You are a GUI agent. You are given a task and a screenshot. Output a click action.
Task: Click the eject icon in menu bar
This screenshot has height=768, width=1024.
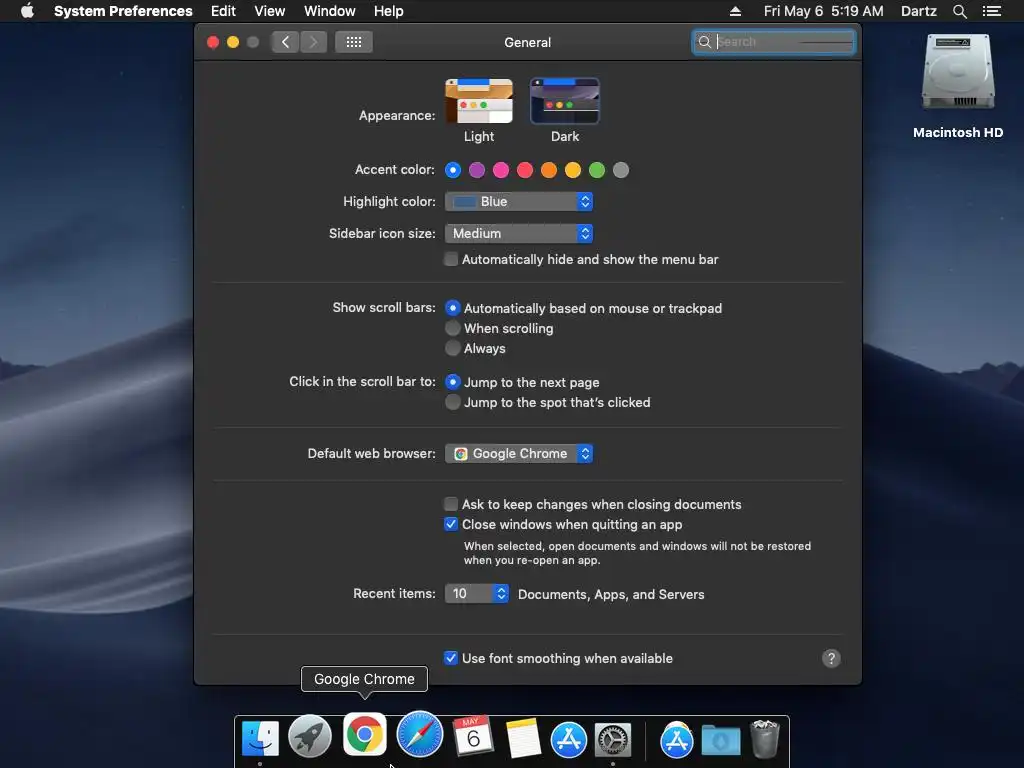coord(735,11)
